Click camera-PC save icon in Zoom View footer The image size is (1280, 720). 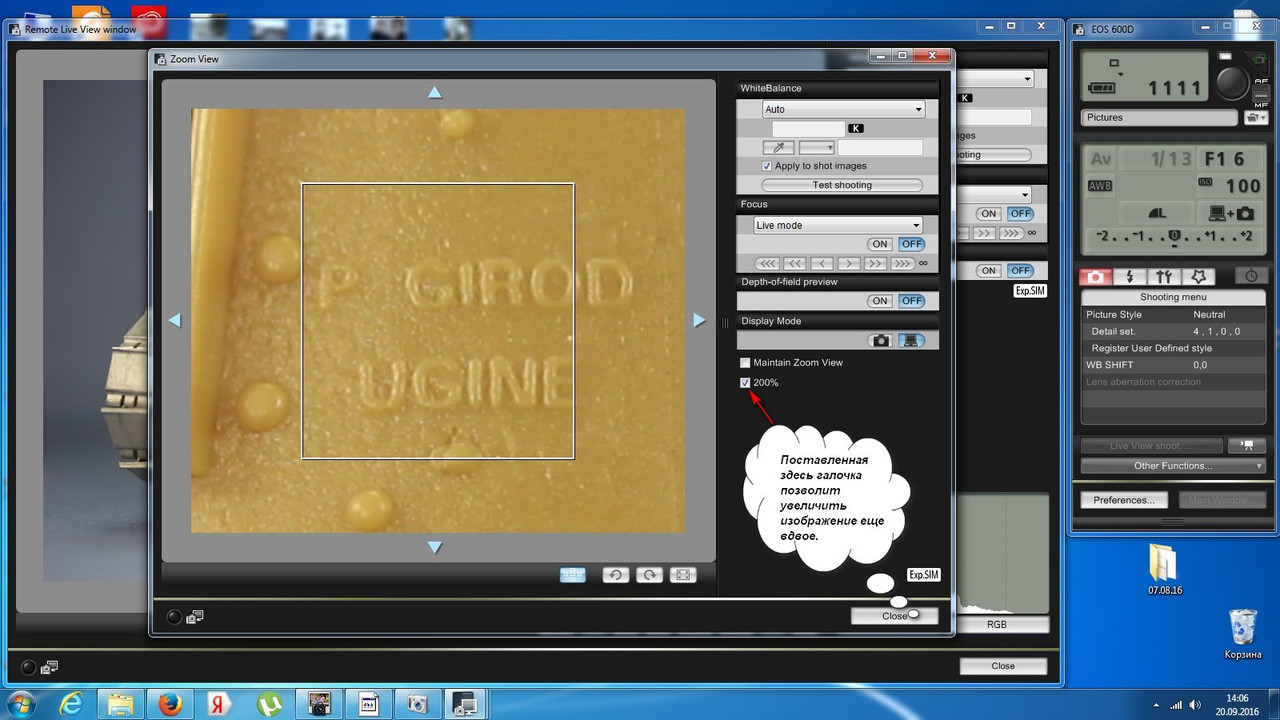195,617
